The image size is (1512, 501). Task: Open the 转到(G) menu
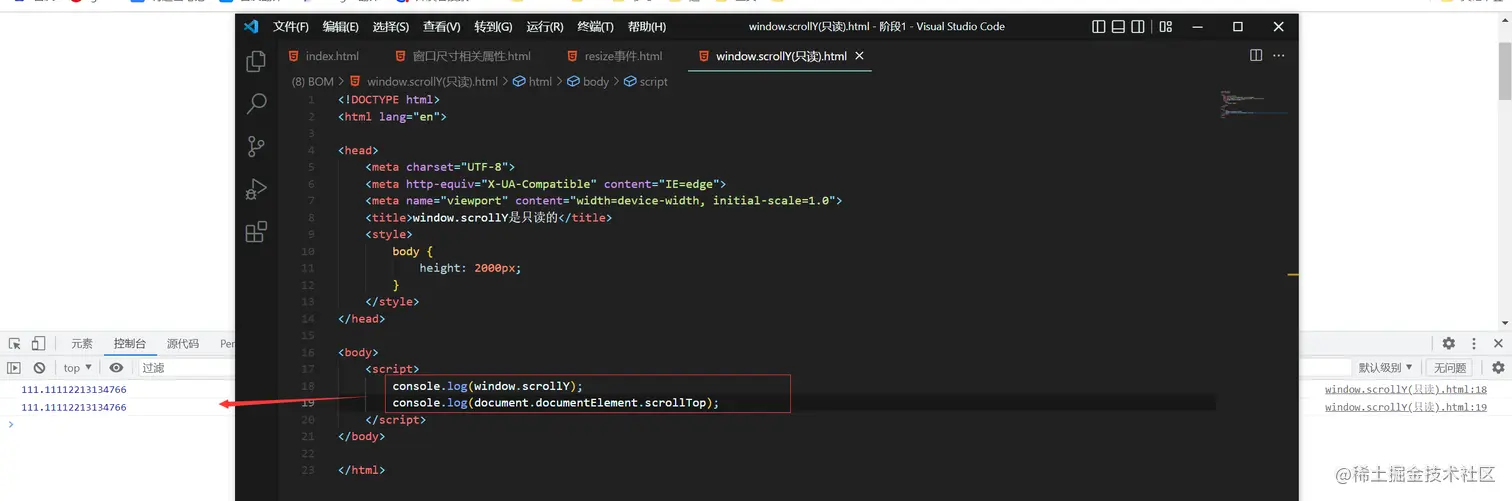coord(493,27)
